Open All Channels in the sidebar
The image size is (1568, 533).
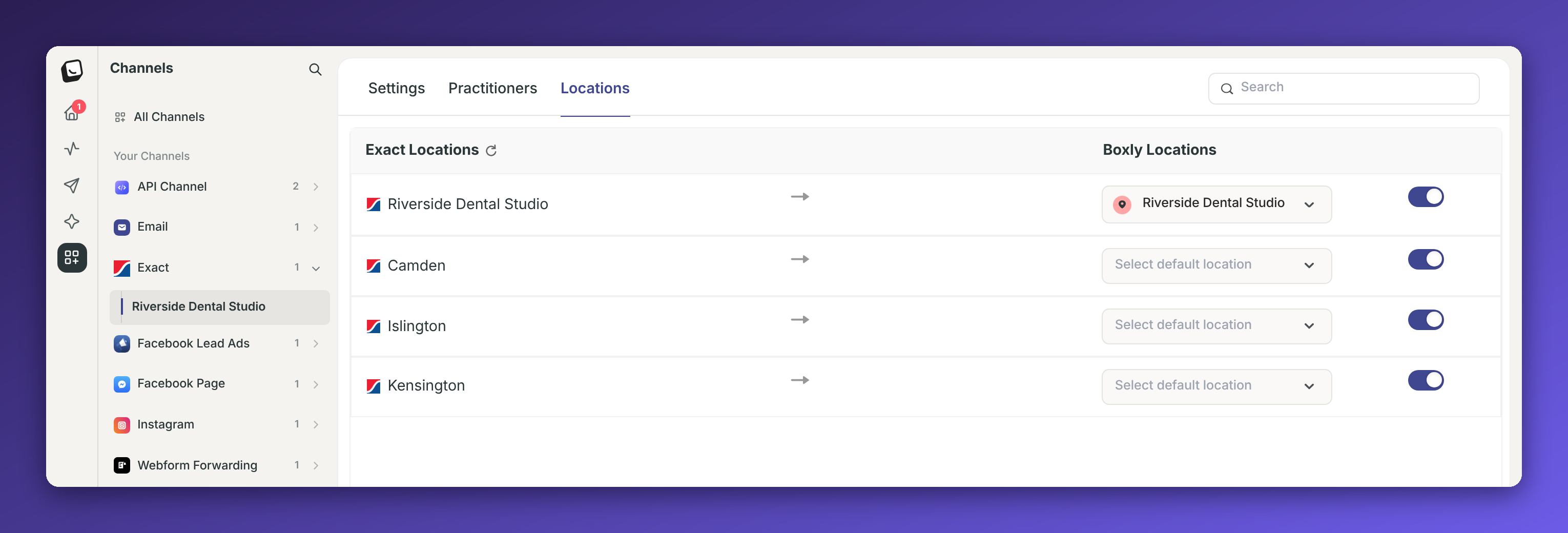(x=169, y=117)
